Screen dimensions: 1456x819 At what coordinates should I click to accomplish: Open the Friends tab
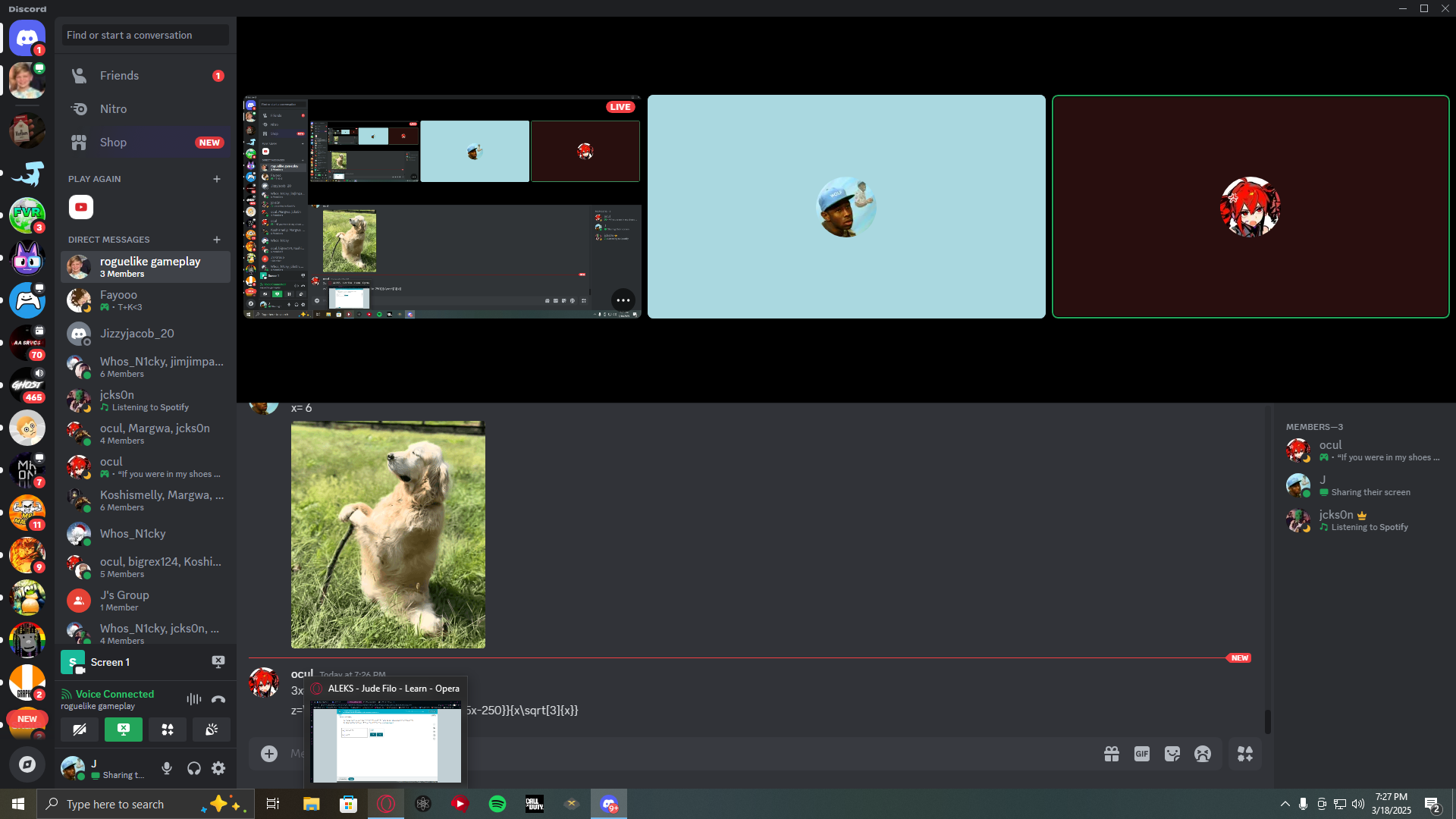tap(146, 76)
